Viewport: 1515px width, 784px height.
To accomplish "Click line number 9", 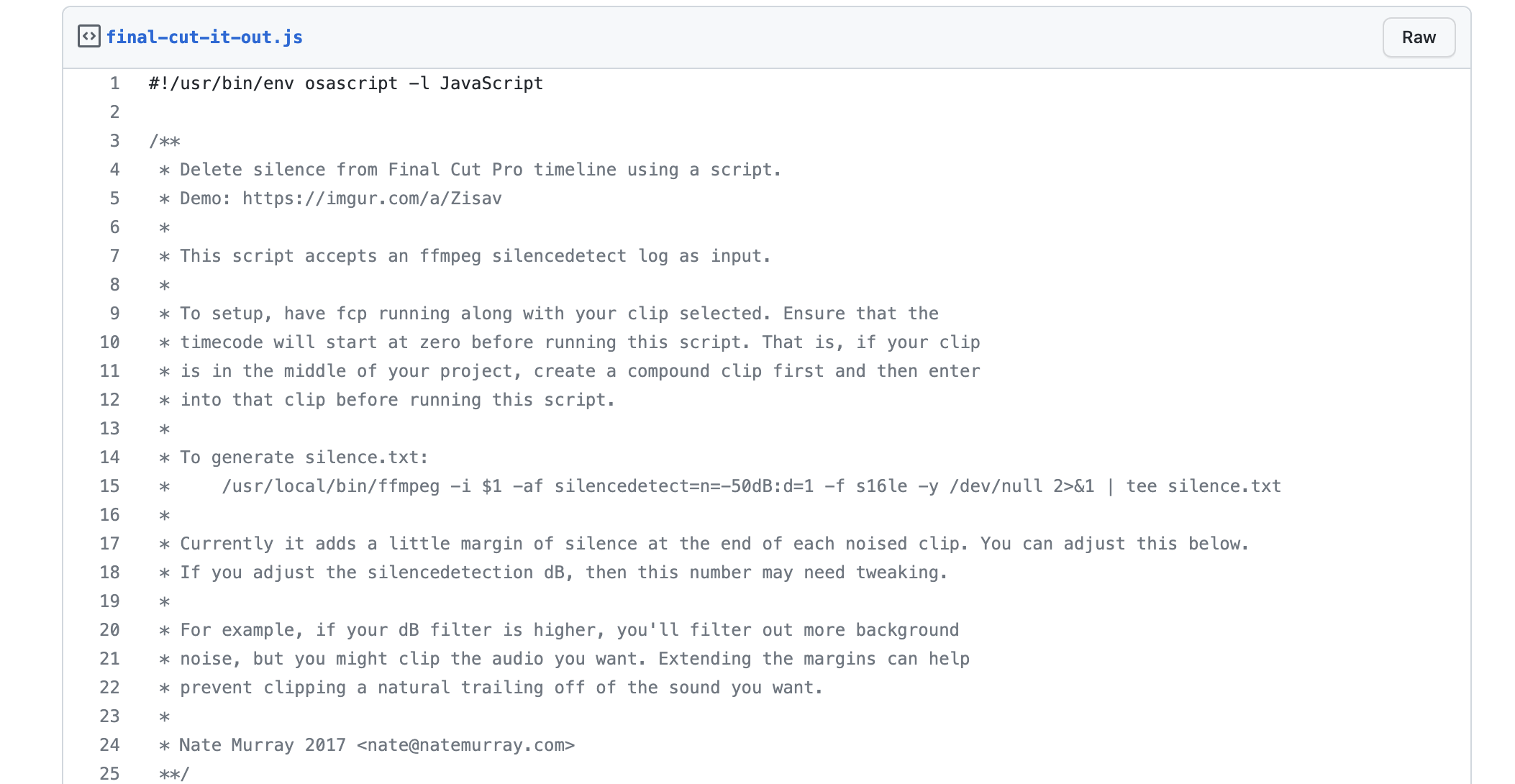I will [x=114, y=314].
